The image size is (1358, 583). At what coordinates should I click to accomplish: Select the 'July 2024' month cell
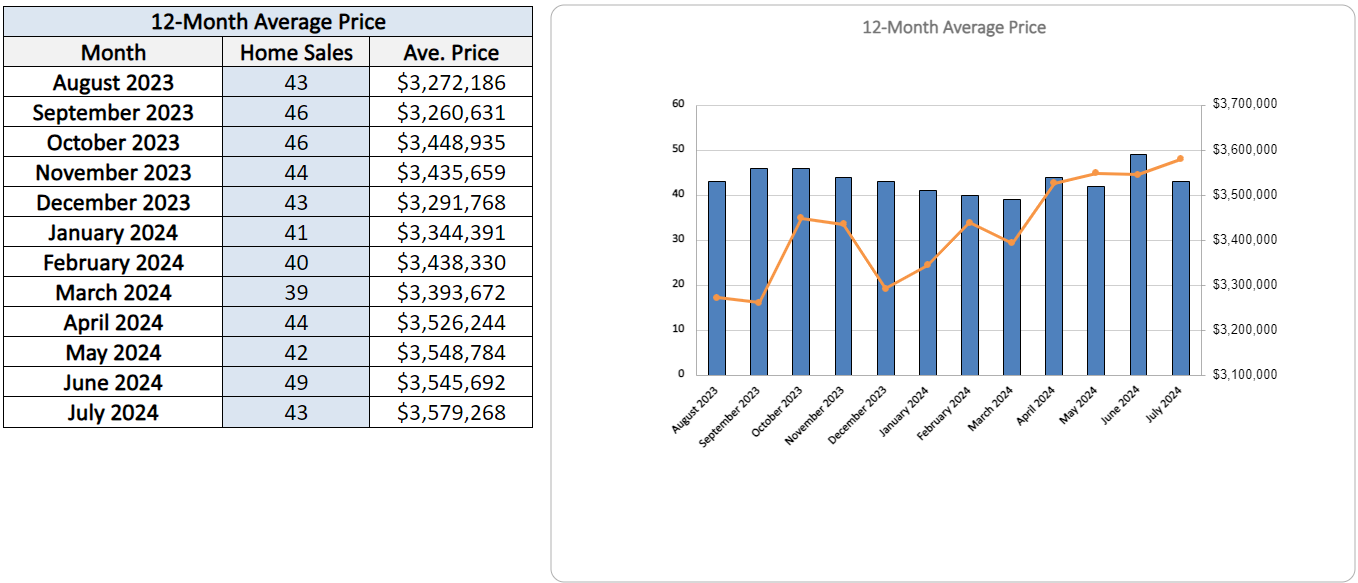pyautogui.click(x=113, y=412)
